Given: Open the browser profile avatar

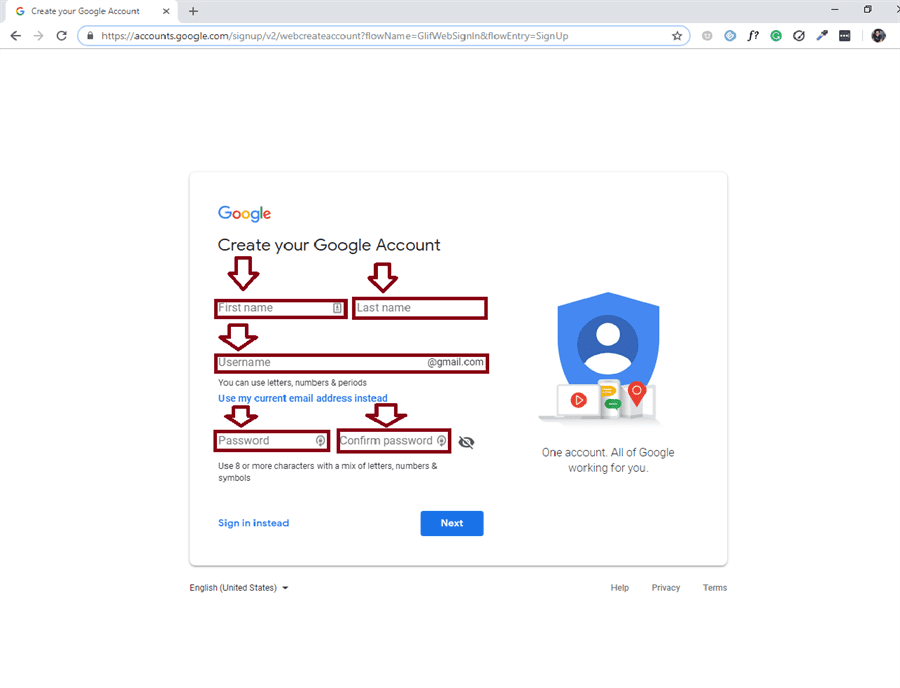Looking at the screenshot, I should coord(878,35).
